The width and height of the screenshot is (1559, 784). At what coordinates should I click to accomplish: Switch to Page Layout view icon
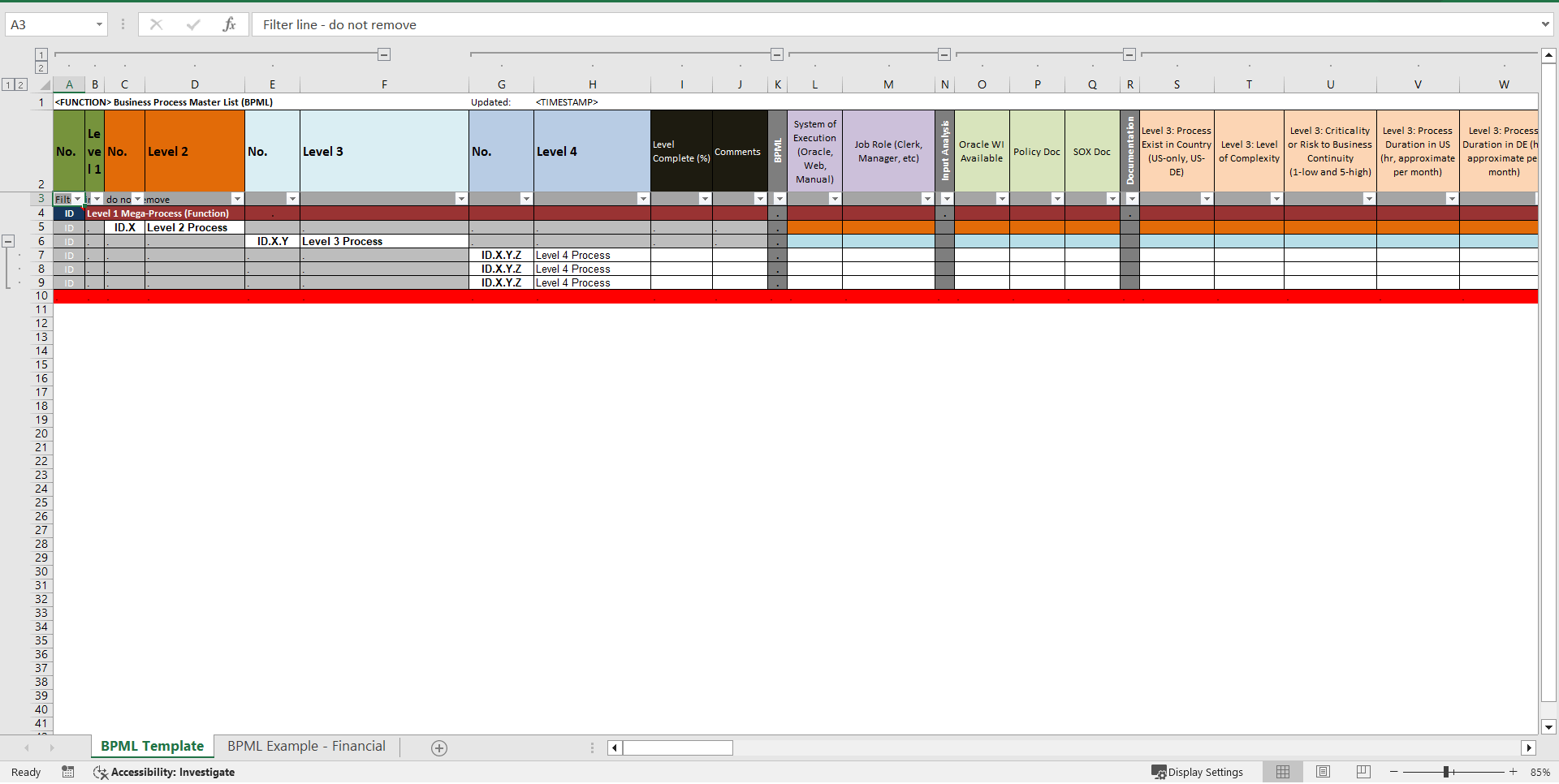point(1324,772)
